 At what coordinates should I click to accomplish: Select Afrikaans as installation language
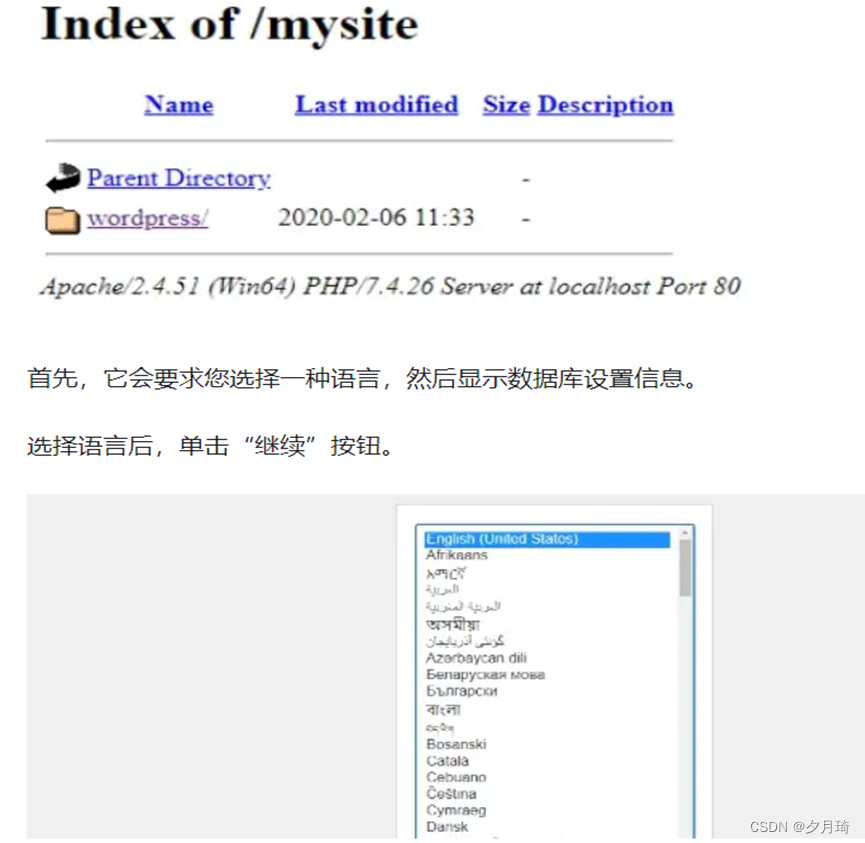(455, 554)
